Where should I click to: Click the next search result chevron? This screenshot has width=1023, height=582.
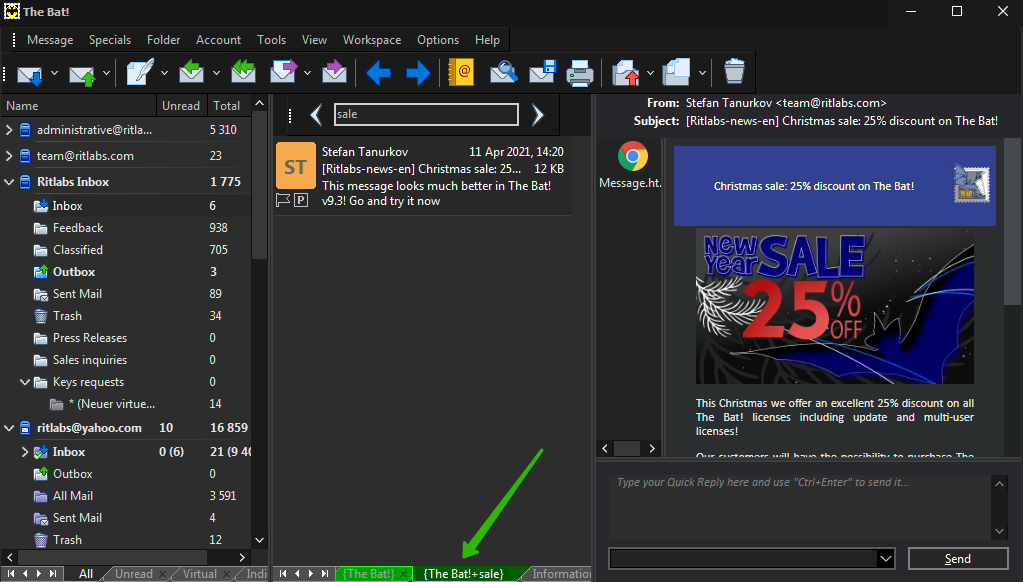click(x=537, y=115)
